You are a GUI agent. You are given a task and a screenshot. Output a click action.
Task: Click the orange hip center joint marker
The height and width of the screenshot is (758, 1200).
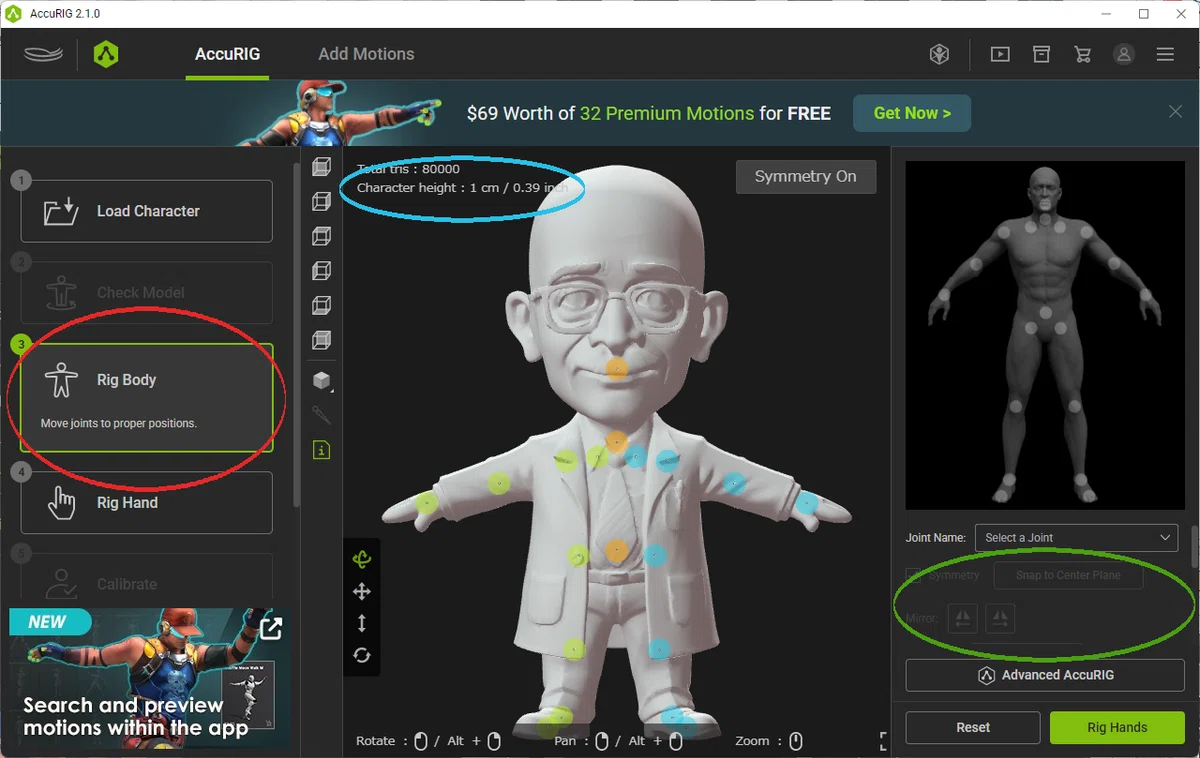pos(616,550)
